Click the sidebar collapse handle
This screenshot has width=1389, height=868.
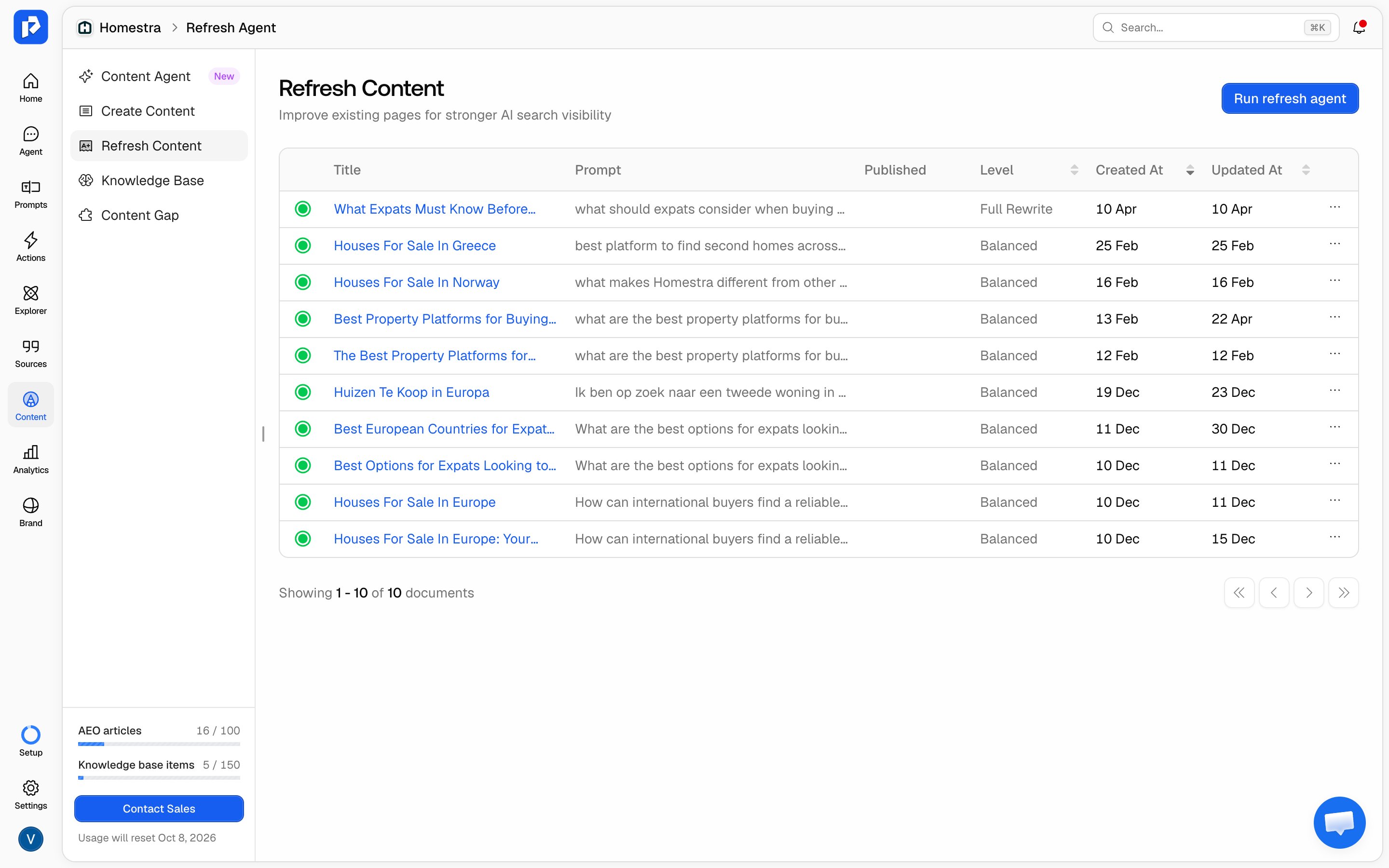pos(263,434)
